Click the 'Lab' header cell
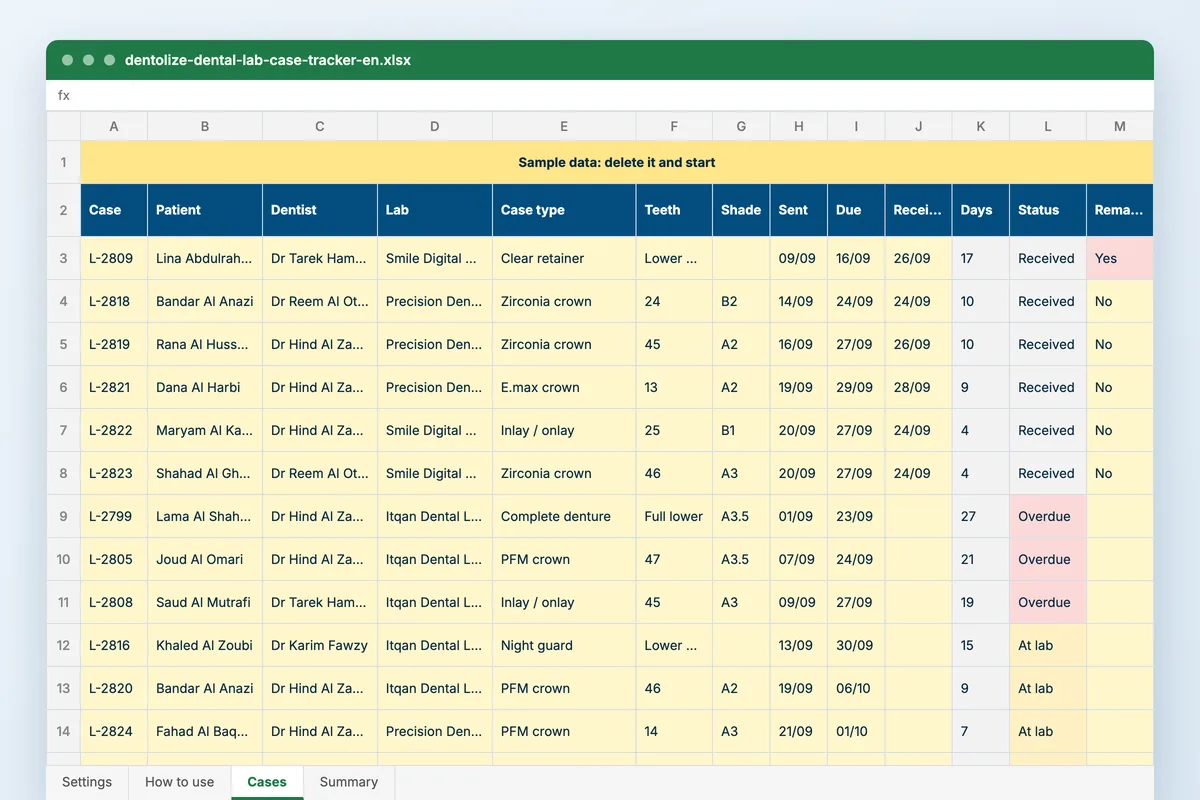The image size is (1200, 800). pyautogui.click(x=435, y=210)
